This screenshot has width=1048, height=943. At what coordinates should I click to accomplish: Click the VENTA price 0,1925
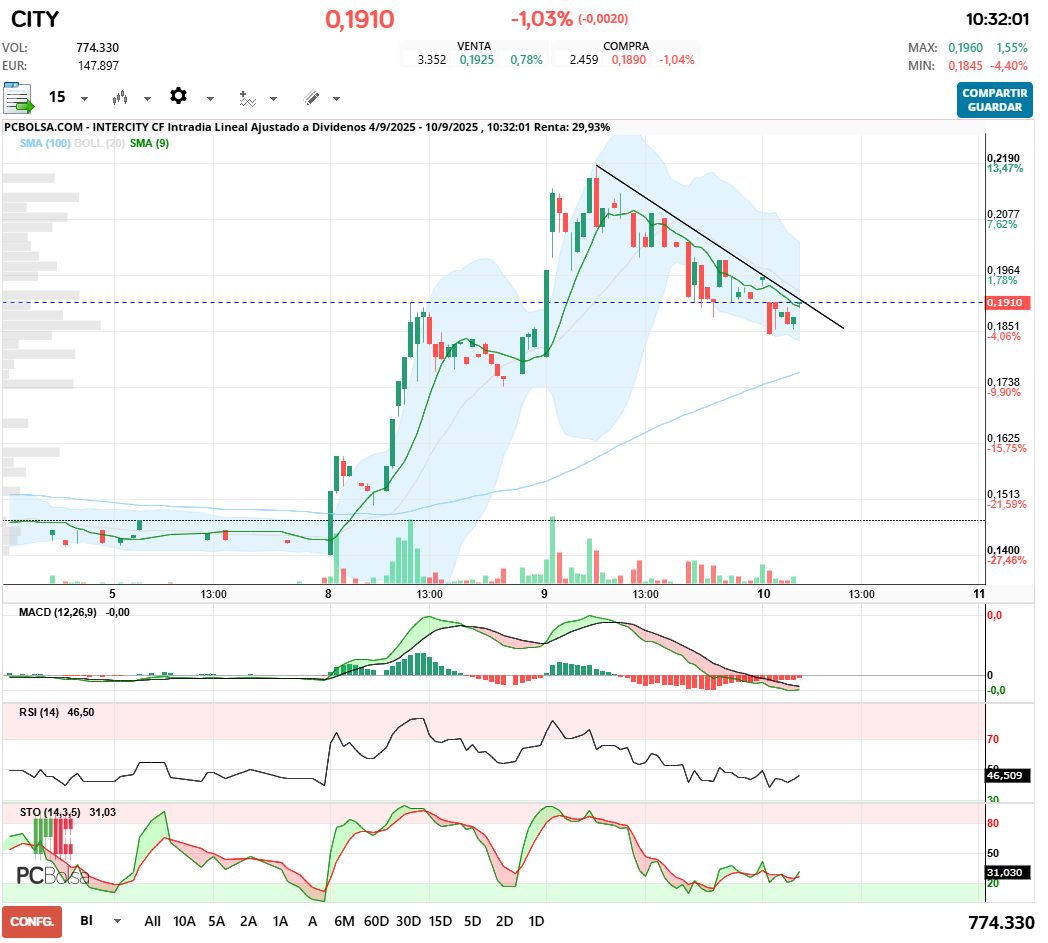coord(477,59)
